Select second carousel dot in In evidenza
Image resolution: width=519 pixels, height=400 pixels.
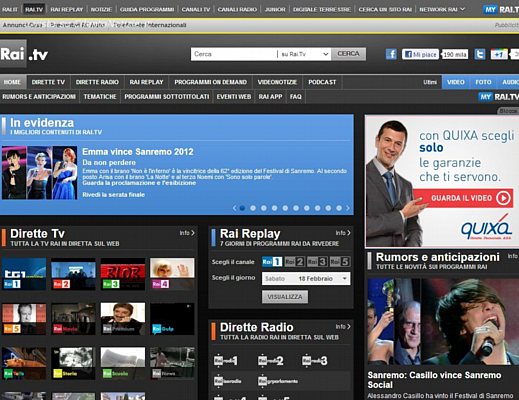pos(253,208)
